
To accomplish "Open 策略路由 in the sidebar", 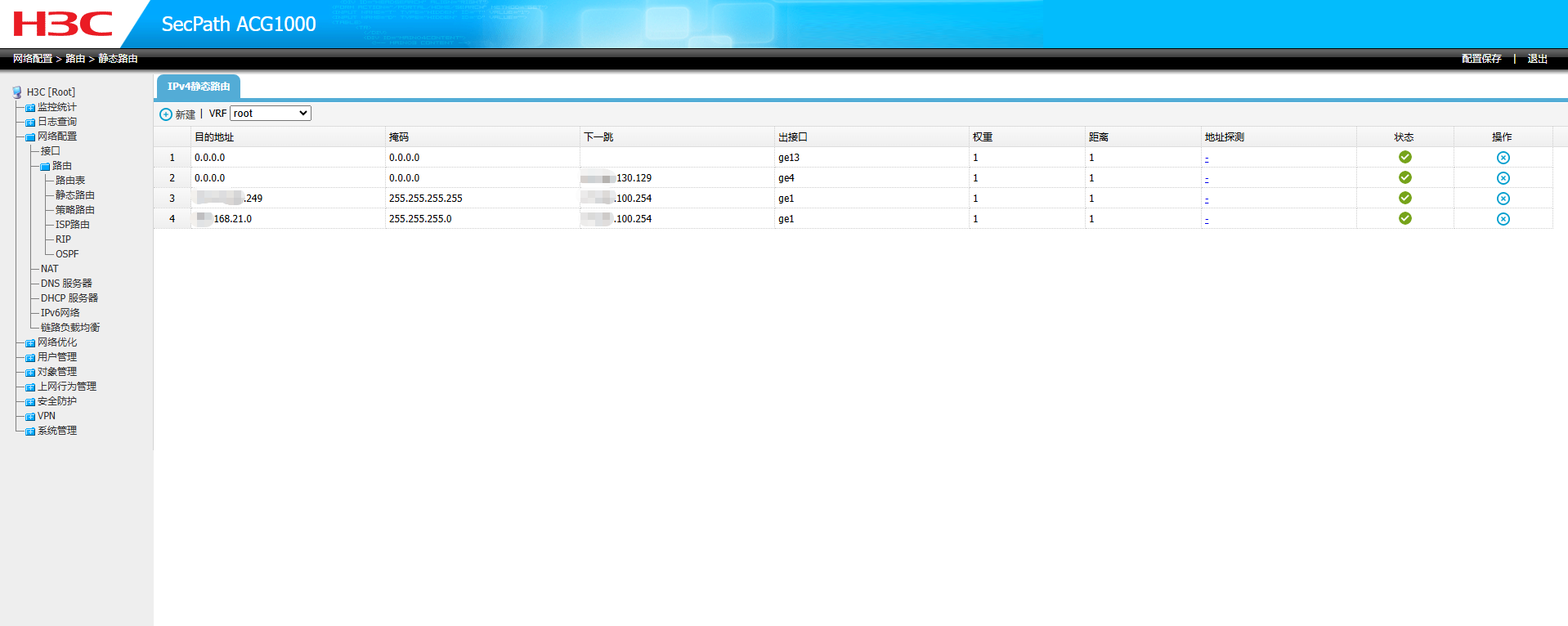I will [x=74, y=210].
